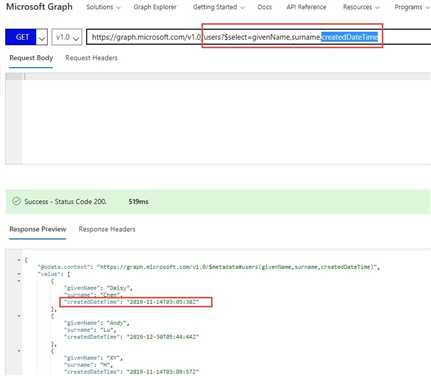Open the Solutions dropdown menu
This screenshot has width=431, height=376.
[103, 7]
